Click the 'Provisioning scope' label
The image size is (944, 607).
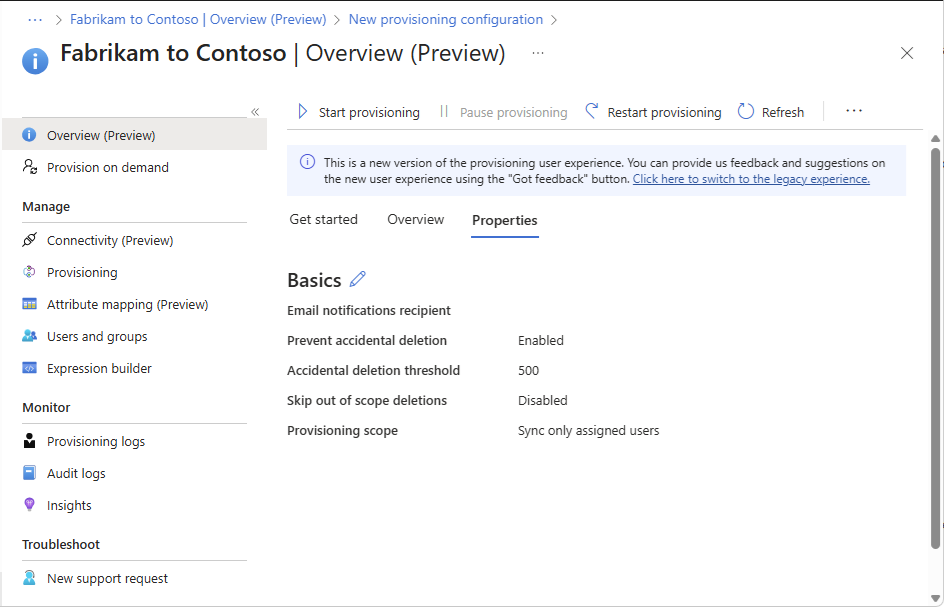(x=342, y=431)
